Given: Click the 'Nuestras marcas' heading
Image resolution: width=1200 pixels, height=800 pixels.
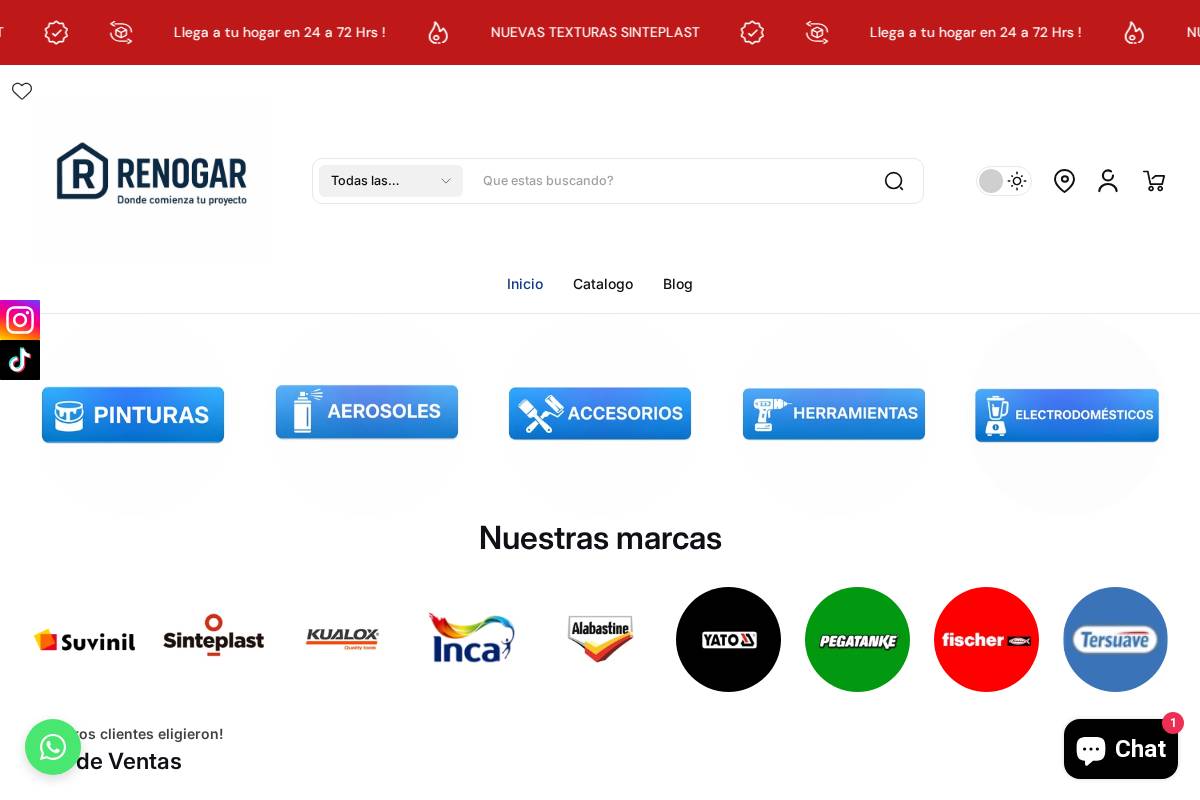Looking at the screenshot, I should (600, 538).
